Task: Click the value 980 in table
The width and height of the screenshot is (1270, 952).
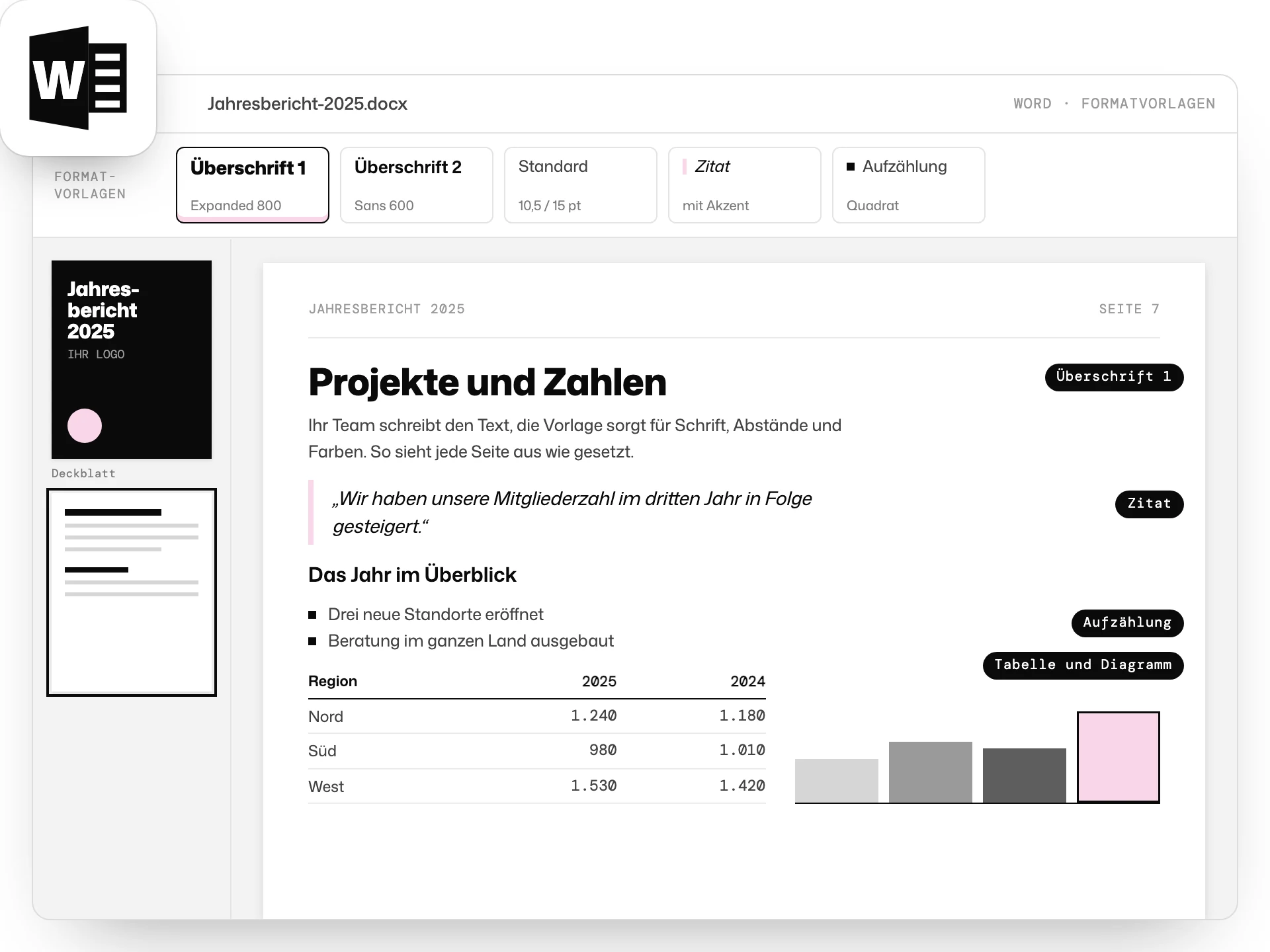Action: pyautogui.click(x=603, y=750)
